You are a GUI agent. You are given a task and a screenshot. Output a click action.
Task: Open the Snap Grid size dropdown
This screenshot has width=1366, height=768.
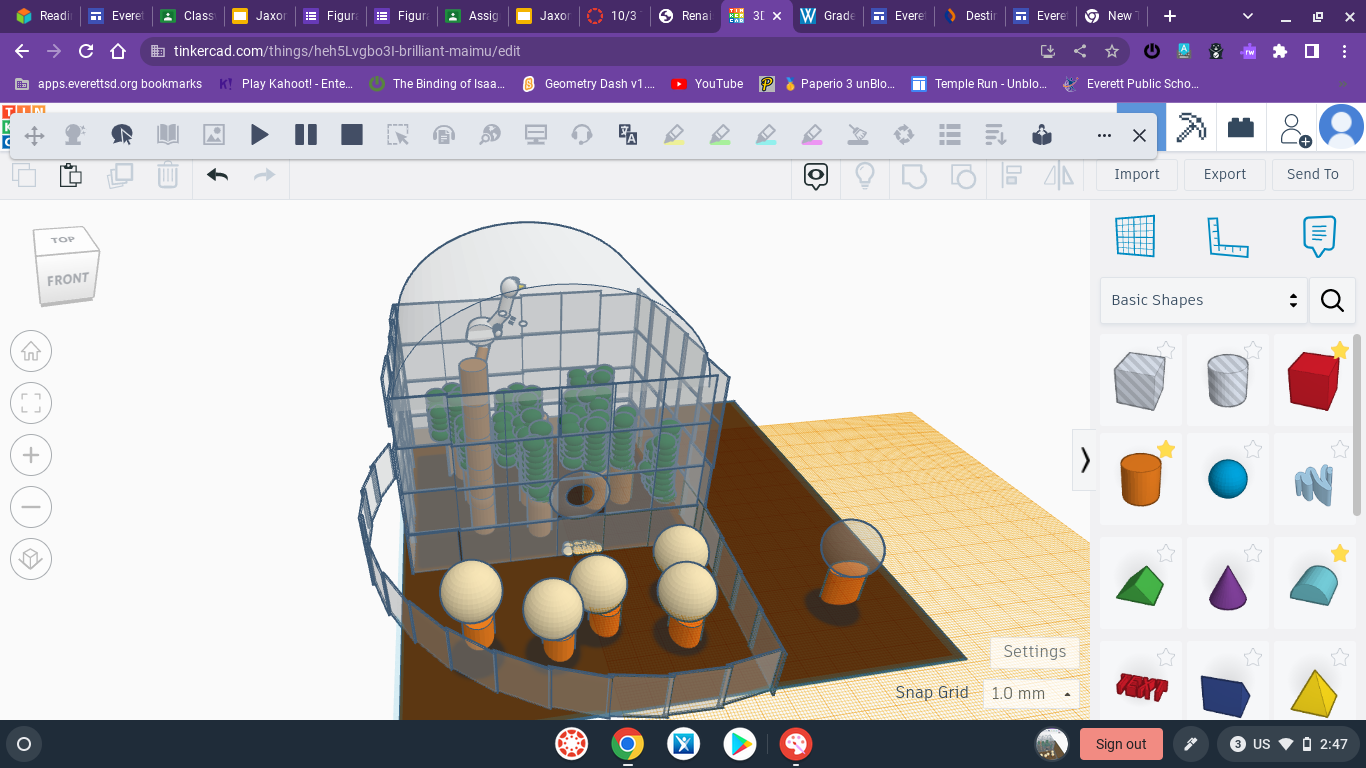(1031, 693)
